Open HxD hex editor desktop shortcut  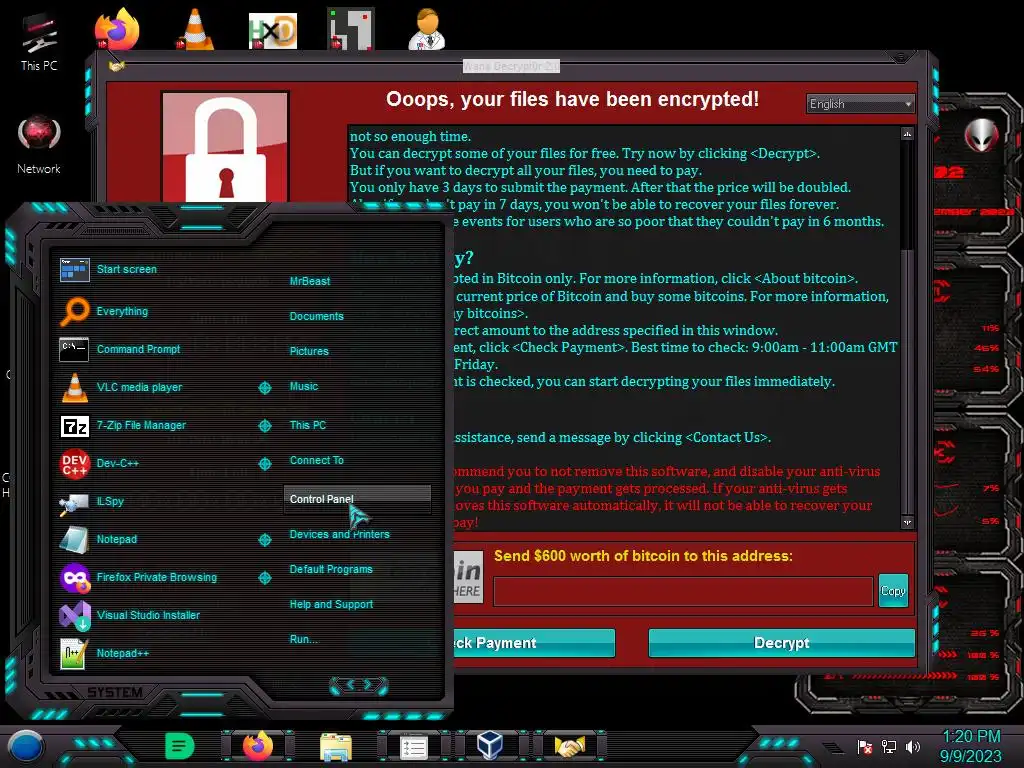pos(273,30)
